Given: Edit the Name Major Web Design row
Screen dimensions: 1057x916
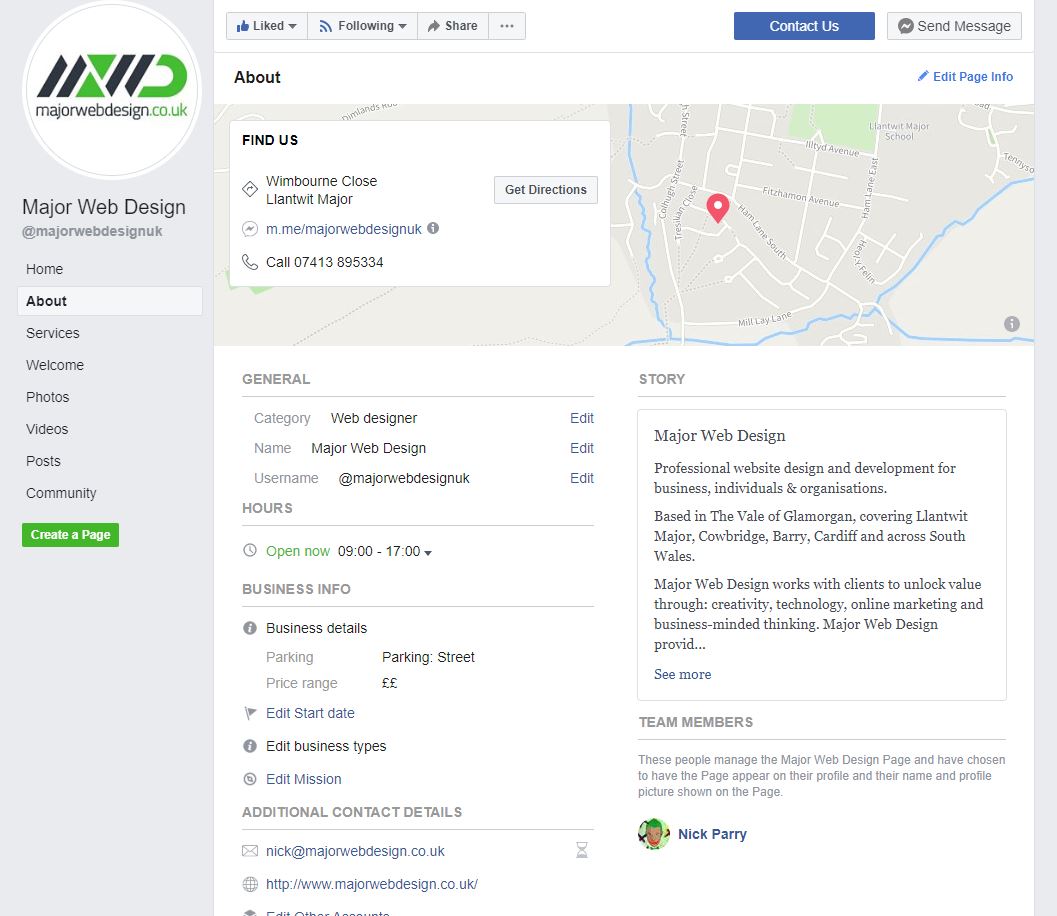Looking at the screenshot, I should click(581, 448).
